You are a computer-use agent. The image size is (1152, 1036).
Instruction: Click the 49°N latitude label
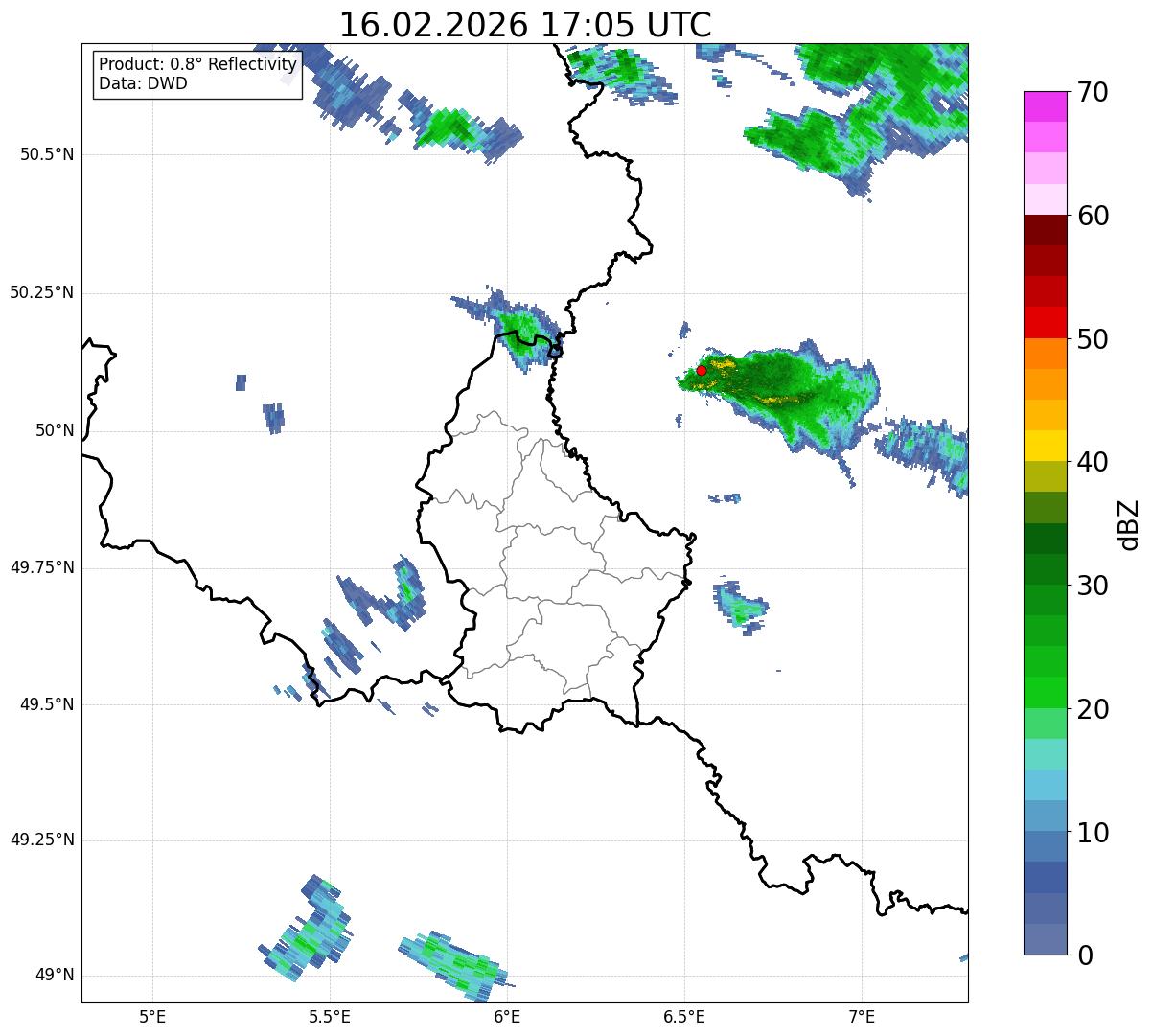[55, 976]
